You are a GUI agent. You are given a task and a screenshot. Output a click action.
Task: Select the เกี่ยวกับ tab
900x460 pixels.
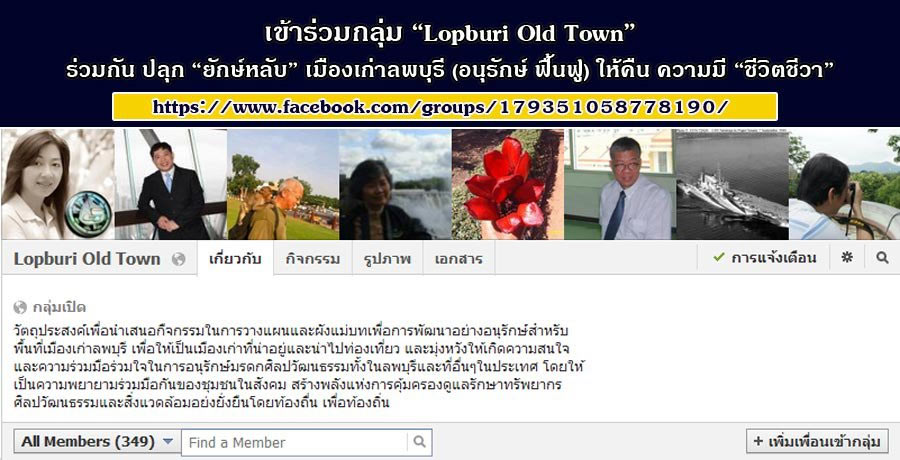coord(235,259)
